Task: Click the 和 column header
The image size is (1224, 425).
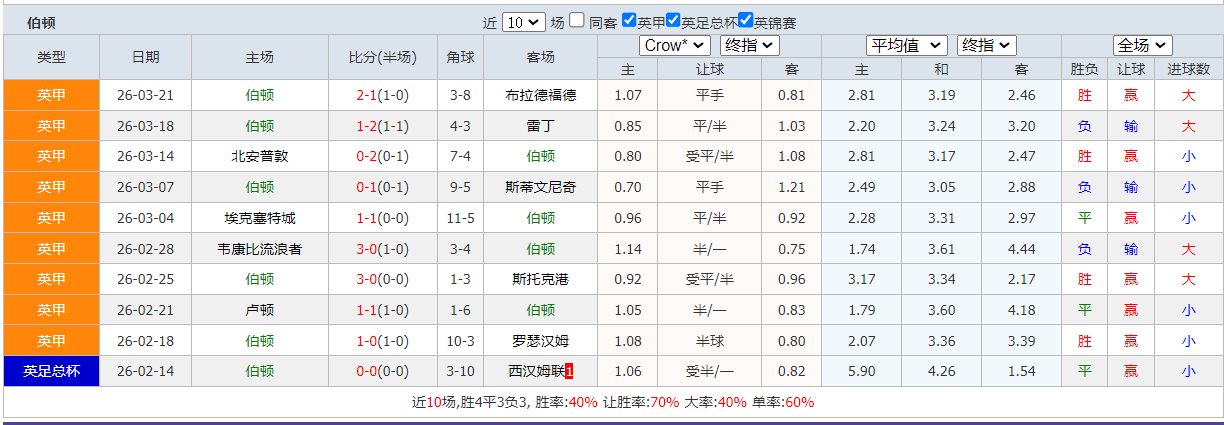Action: point(941,69)
